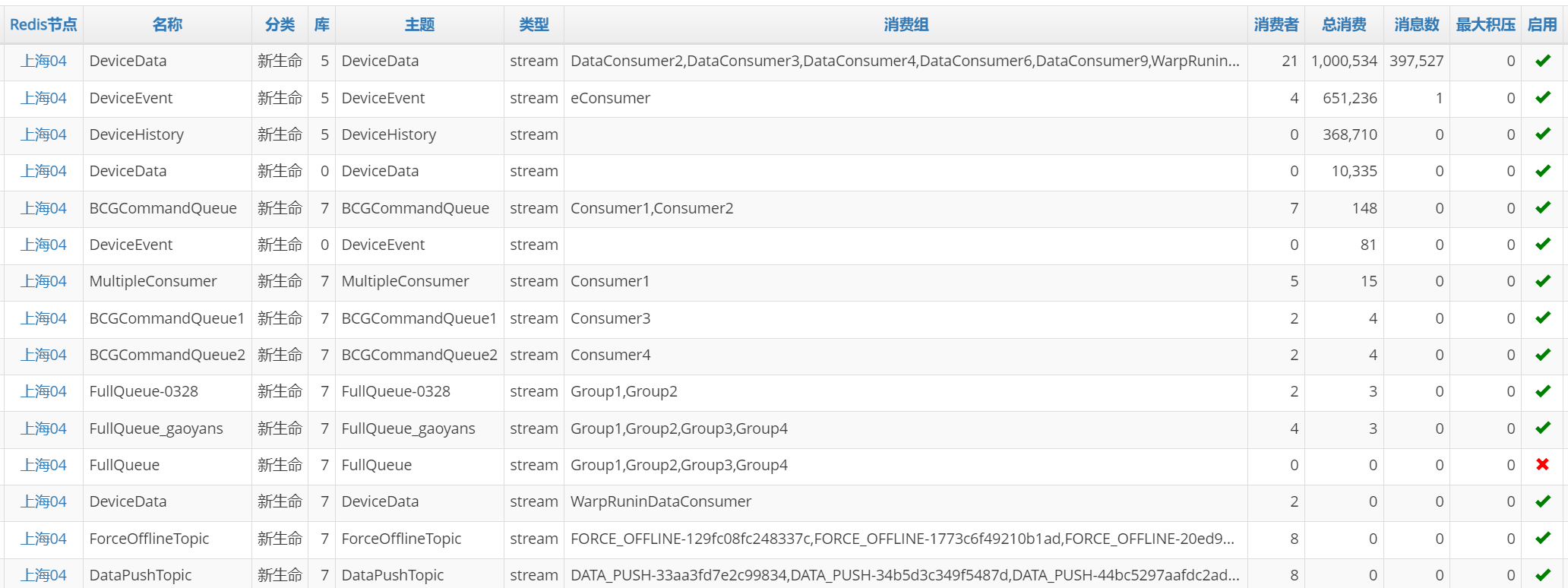The width and height of the screenshot is (1568, 588).
Task: Click the green checkmark in the DeviceData row with 1,000,534 total
Action: (x=1542, y=61)
